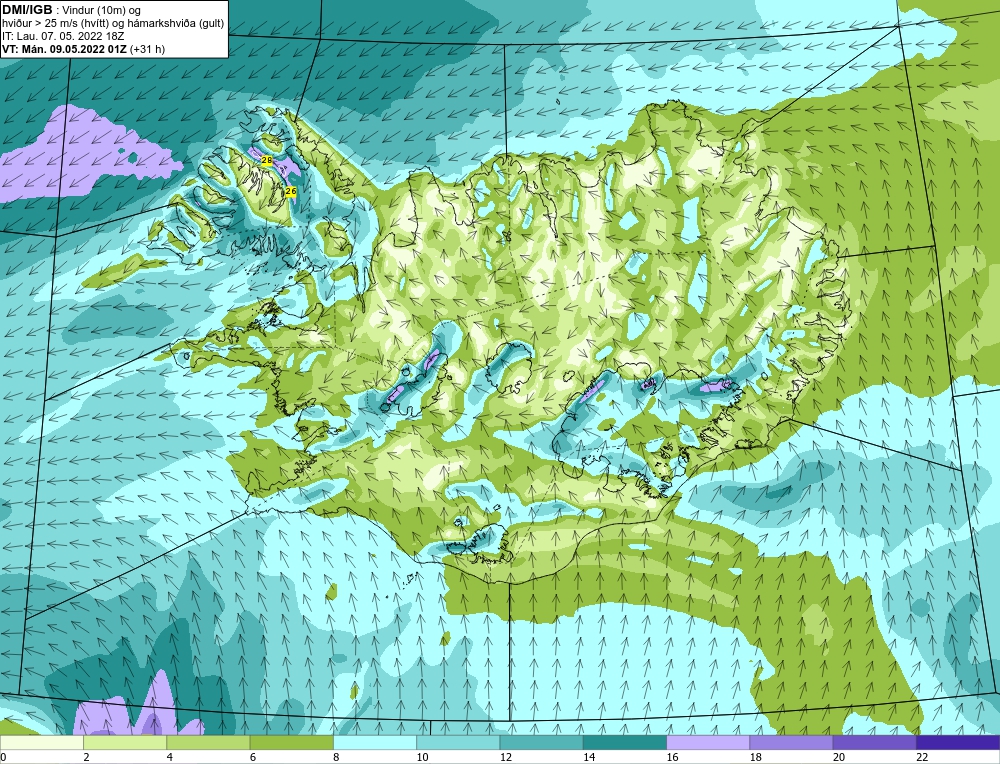The image size is (1000, 764).
Task: Click the '(+31 h)' forecast offset text
Action: tap(147, 49)
